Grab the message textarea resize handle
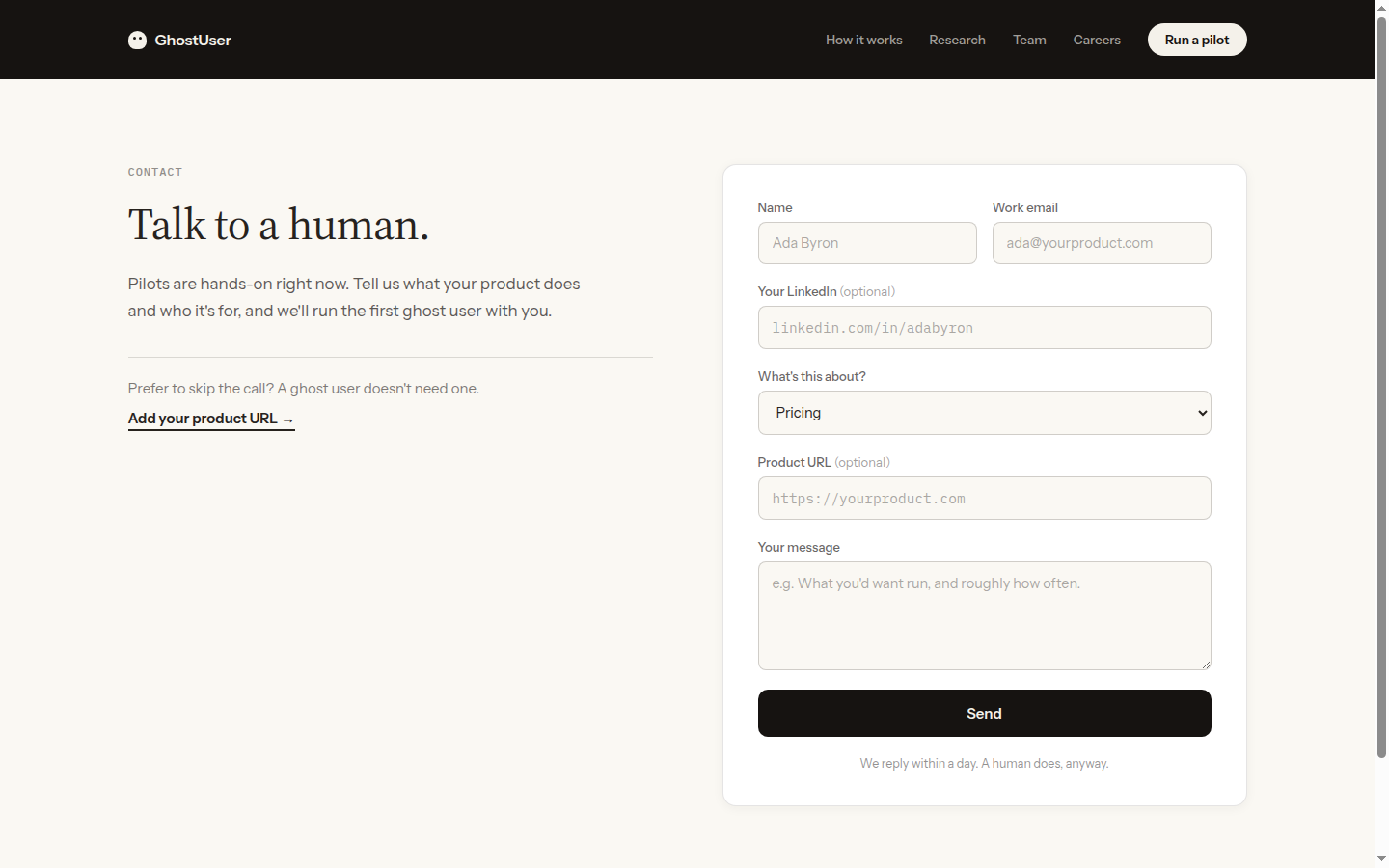Screen dimensions: 1389x868 [1205, 664]
